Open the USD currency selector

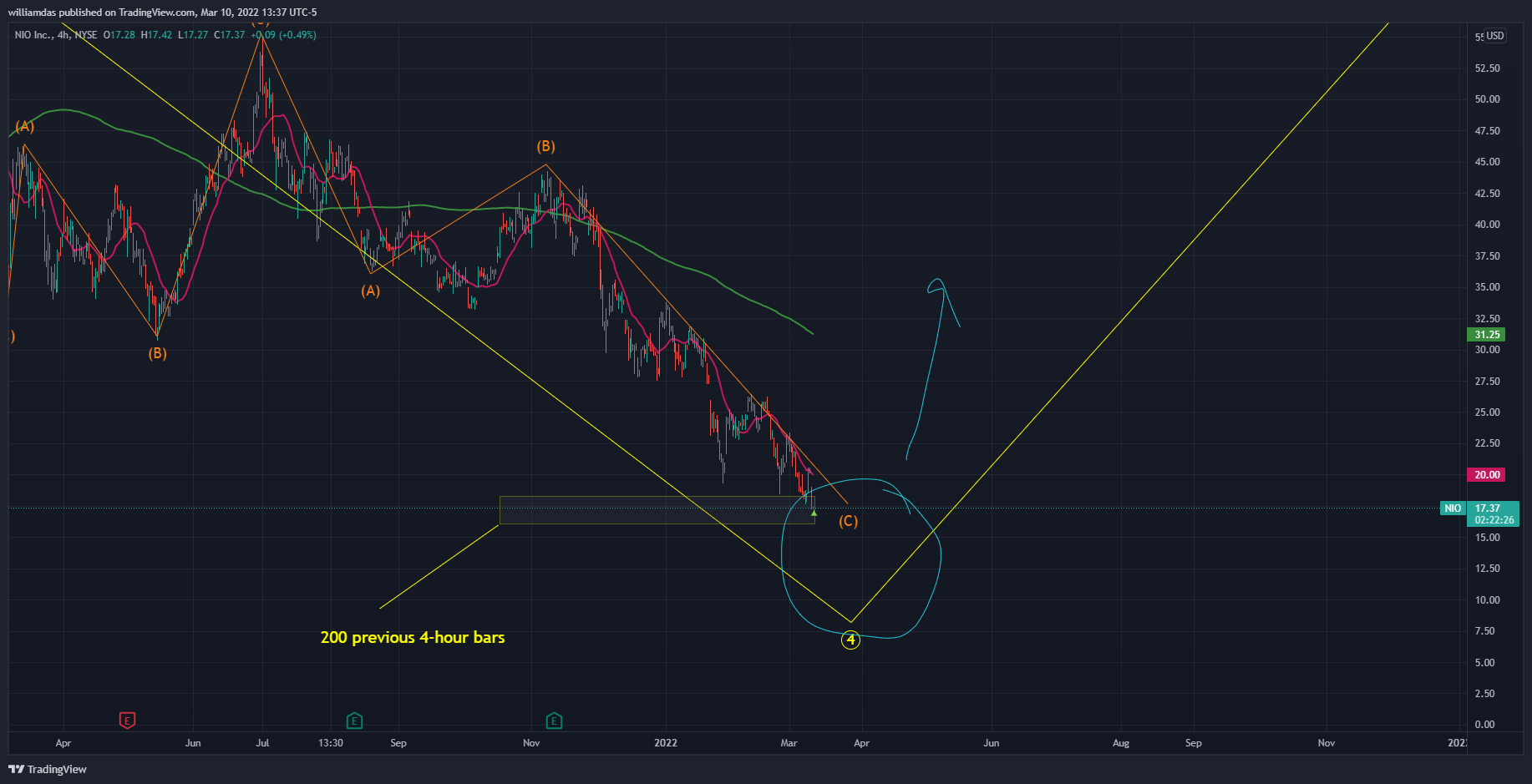click(x=1494, y=36)
